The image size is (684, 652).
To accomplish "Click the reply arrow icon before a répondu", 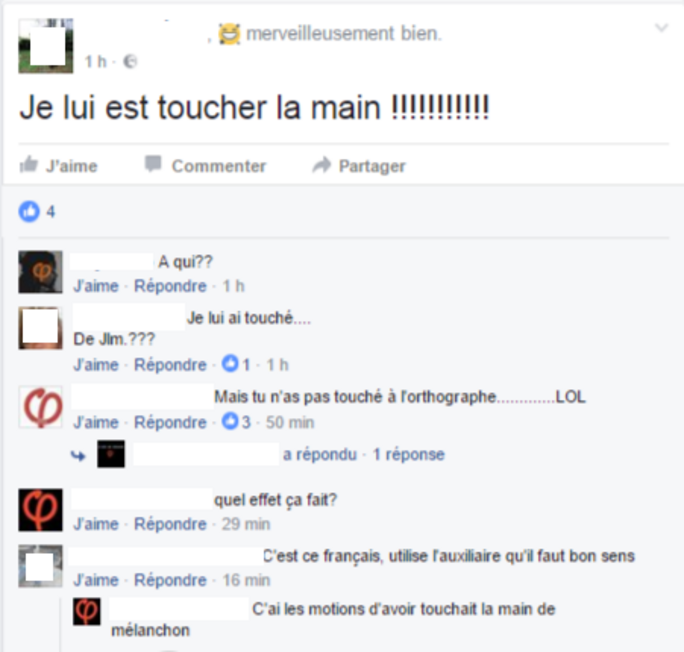I will point(79,456).
